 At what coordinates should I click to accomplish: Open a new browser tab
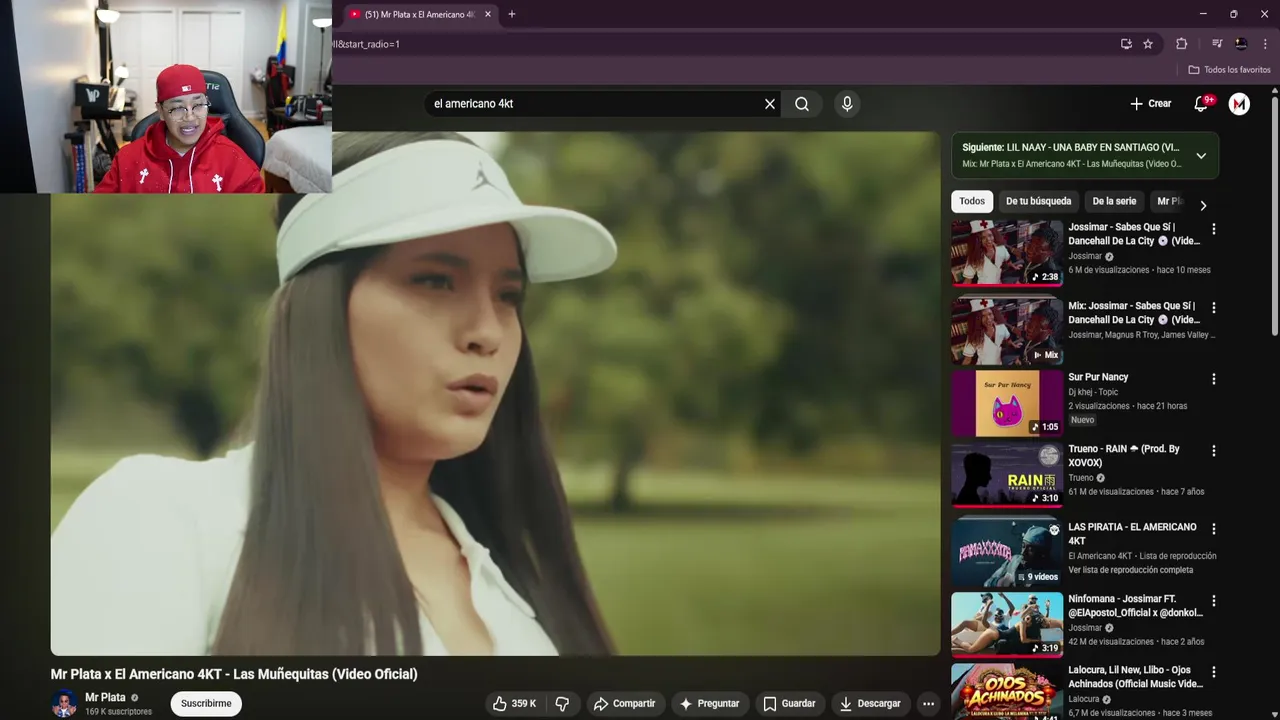click(512, 14)
